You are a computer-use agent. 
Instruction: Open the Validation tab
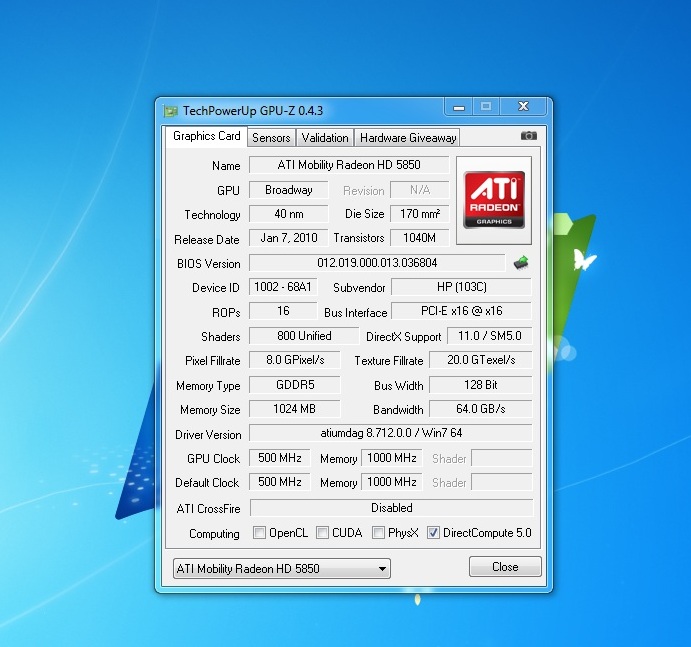(x=325, y=138)
